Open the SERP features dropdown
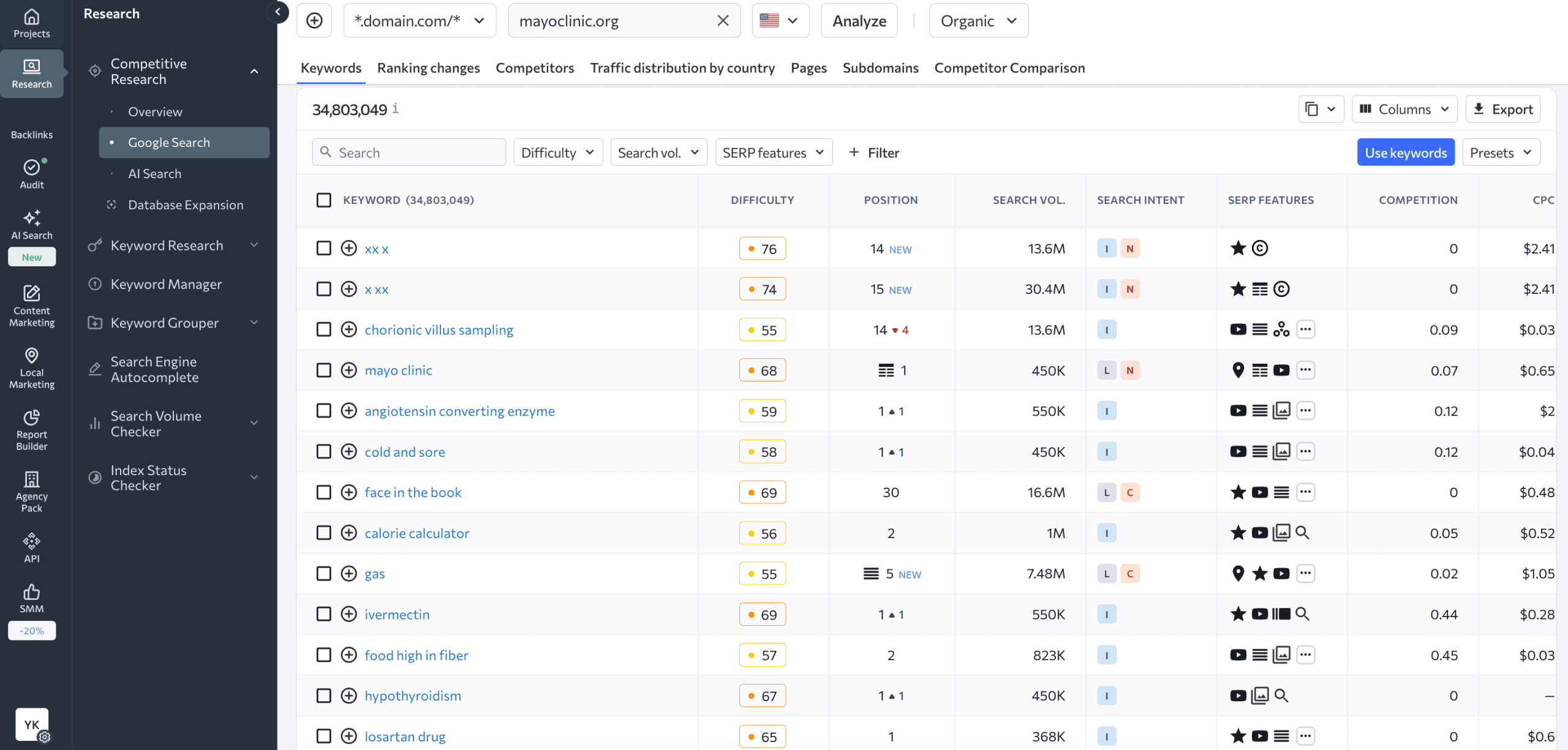 [x=773, y=152]
